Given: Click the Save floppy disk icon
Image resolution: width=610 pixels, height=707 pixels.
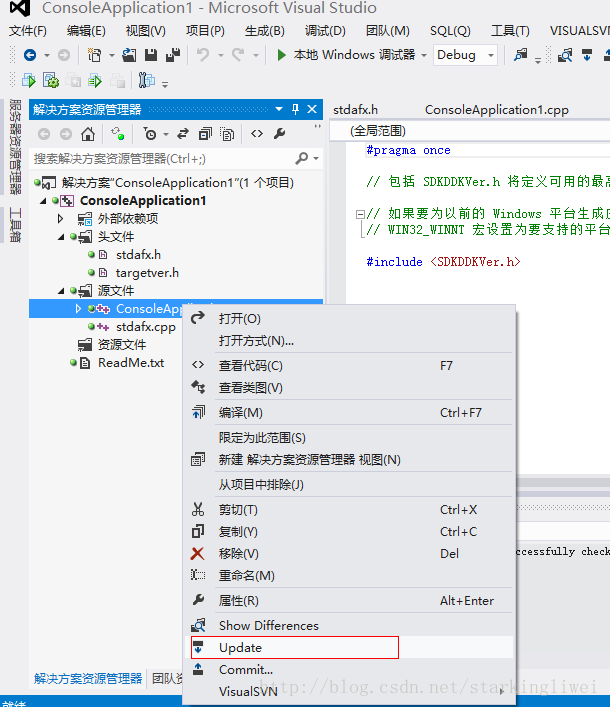Looking at the screenshot, I should tap(151, 55).
